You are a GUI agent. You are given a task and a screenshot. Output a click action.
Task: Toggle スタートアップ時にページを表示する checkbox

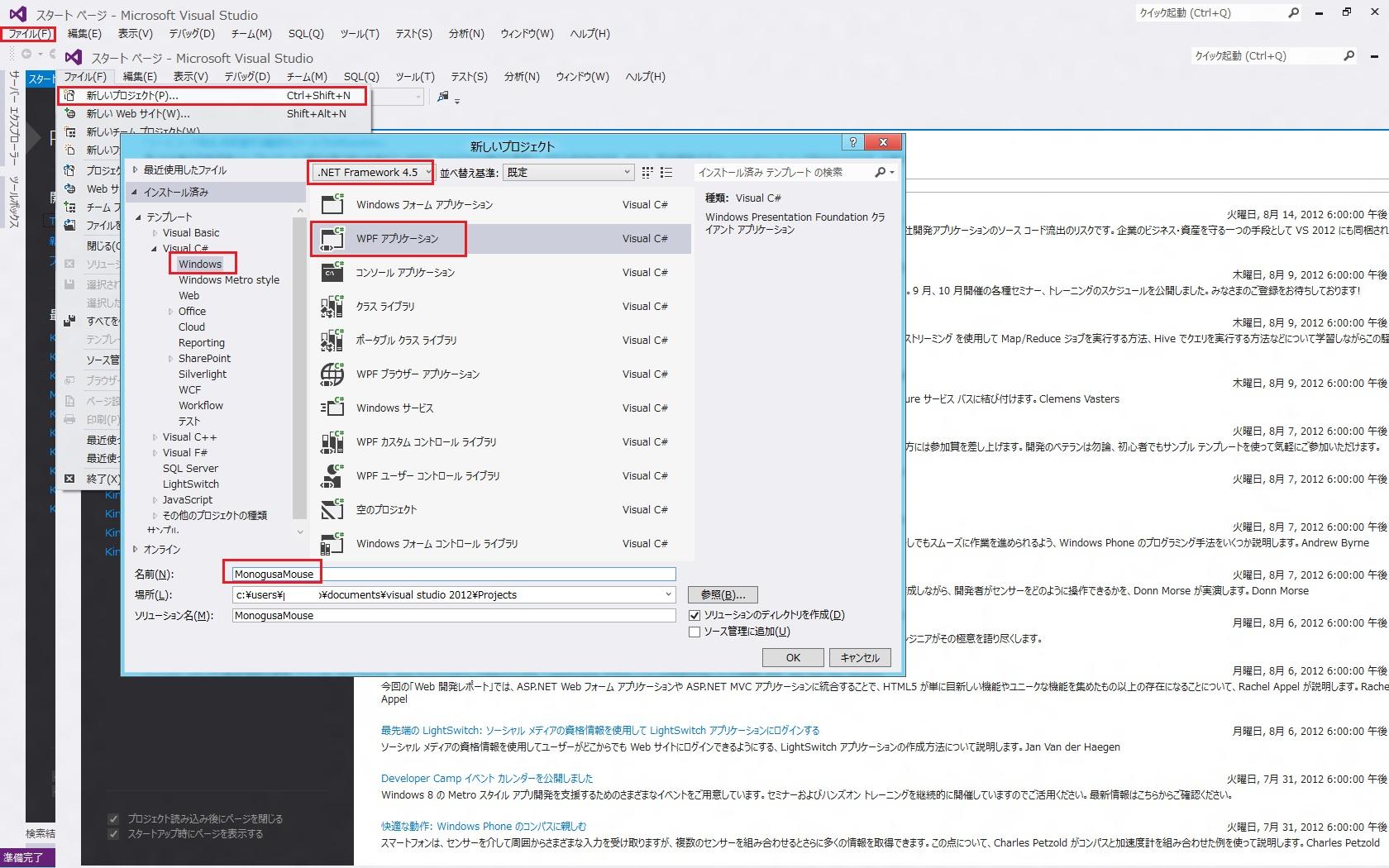113,833
